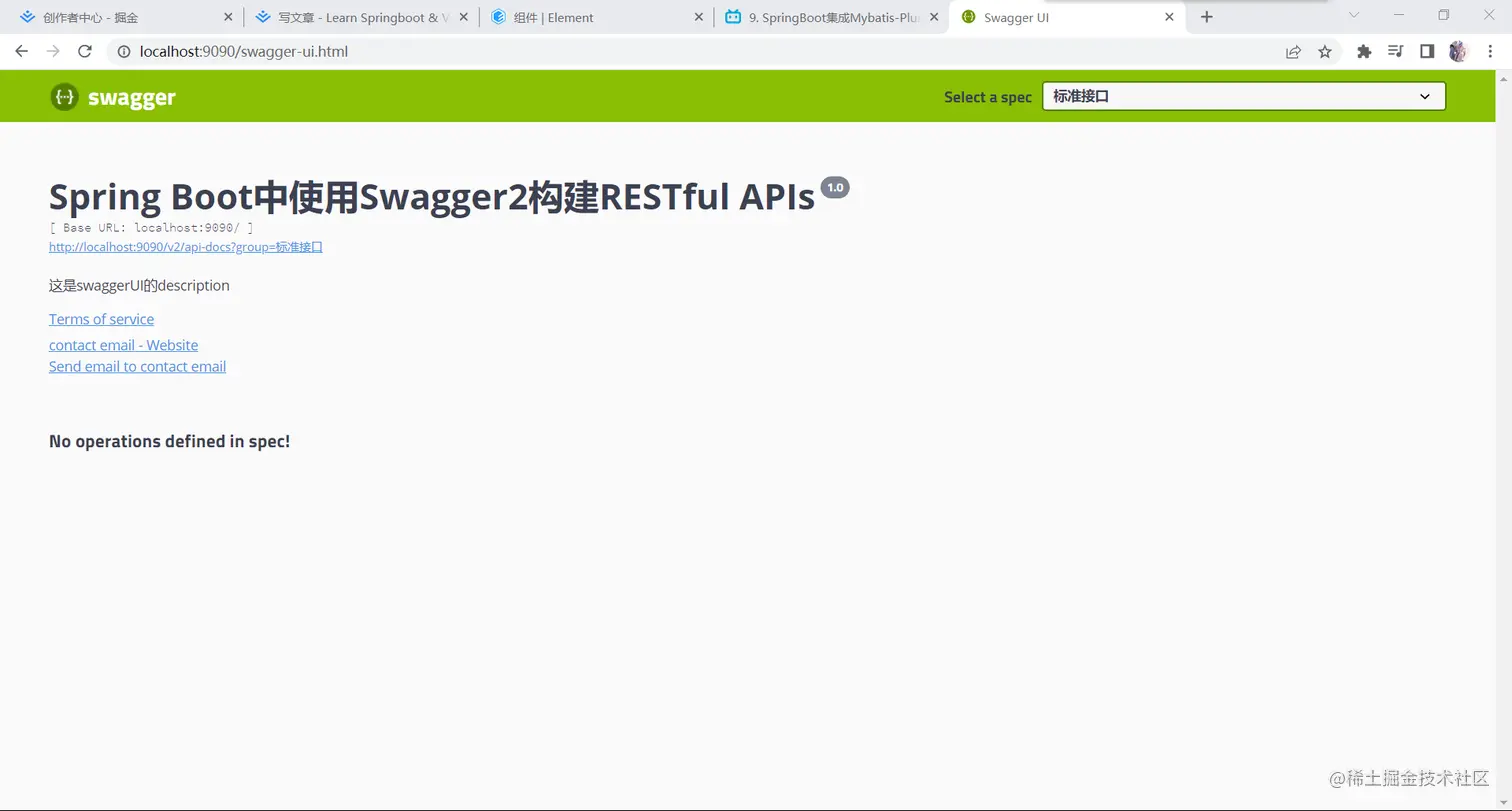Toggle the browser side panel icon
The height and width of the screenshot is (811, 1512).
(x=1427, y=51)
